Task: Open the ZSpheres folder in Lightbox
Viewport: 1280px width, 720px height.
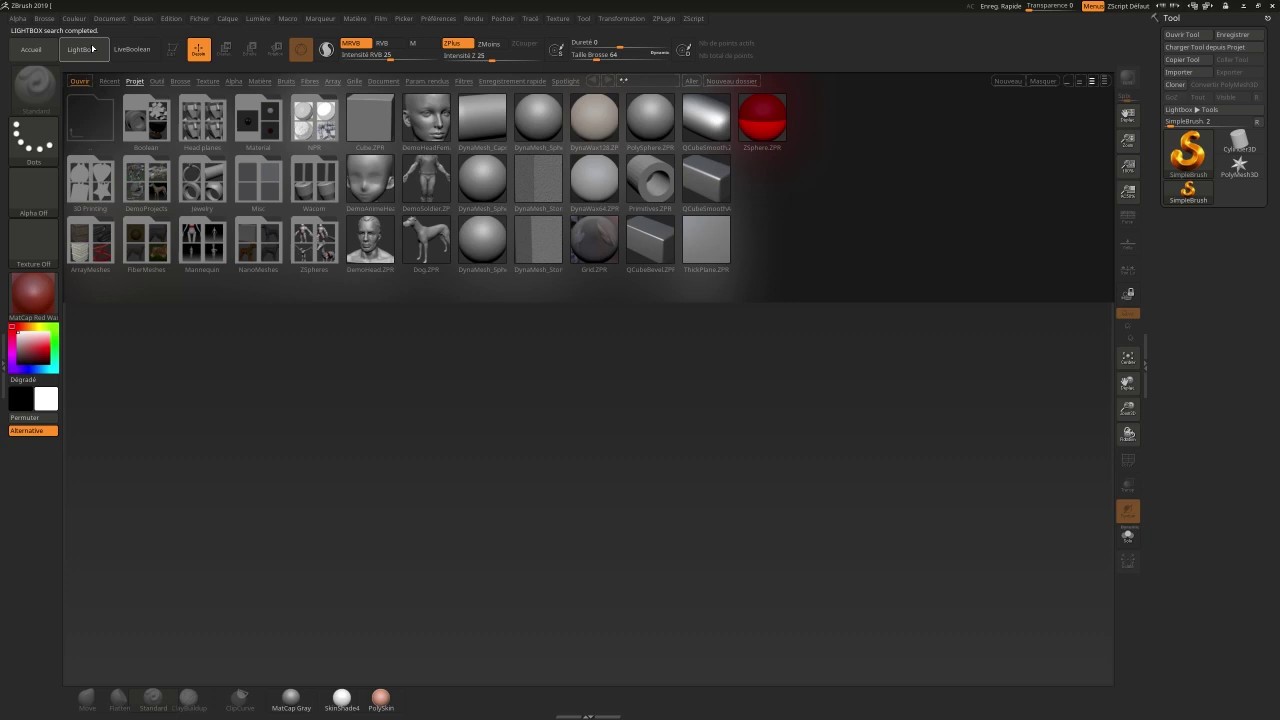Action: [314, 244]
